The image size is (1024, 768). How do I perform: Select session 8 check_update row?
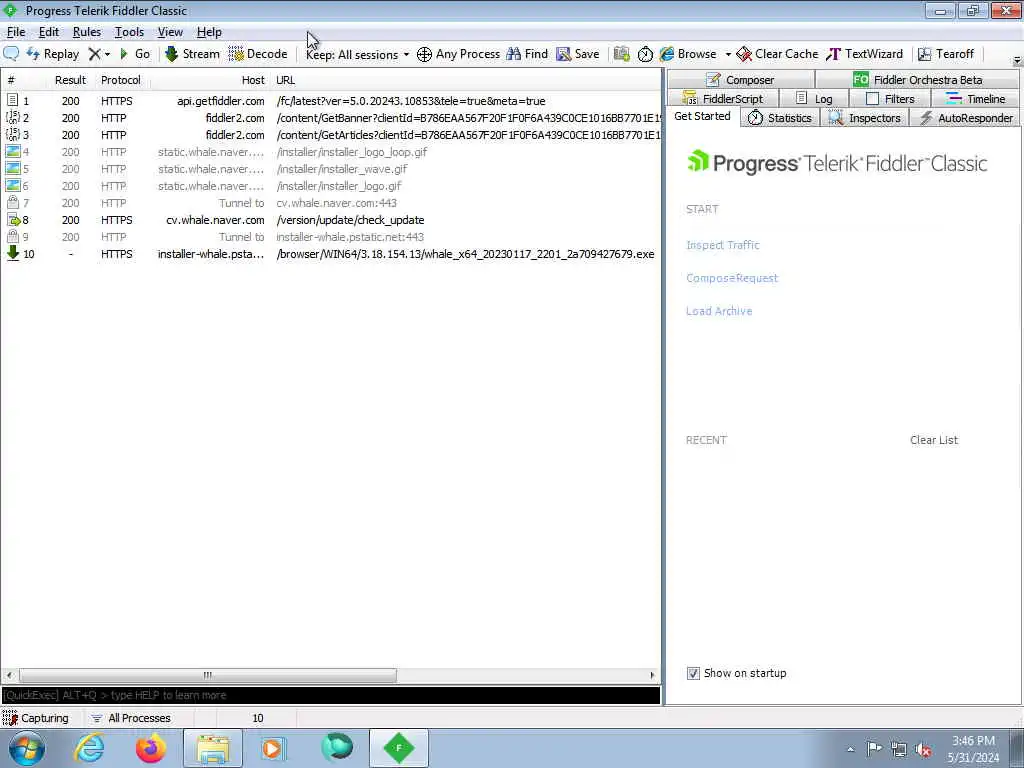(x=330, y=220)
